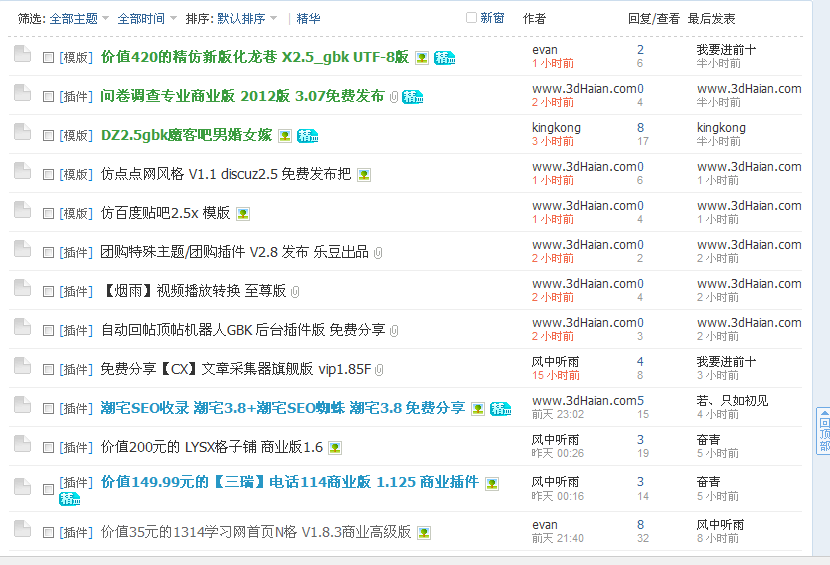View author evan on 价值420的精仿新版化龙巷 row
The image size is (830, 565).
[545, 50]
